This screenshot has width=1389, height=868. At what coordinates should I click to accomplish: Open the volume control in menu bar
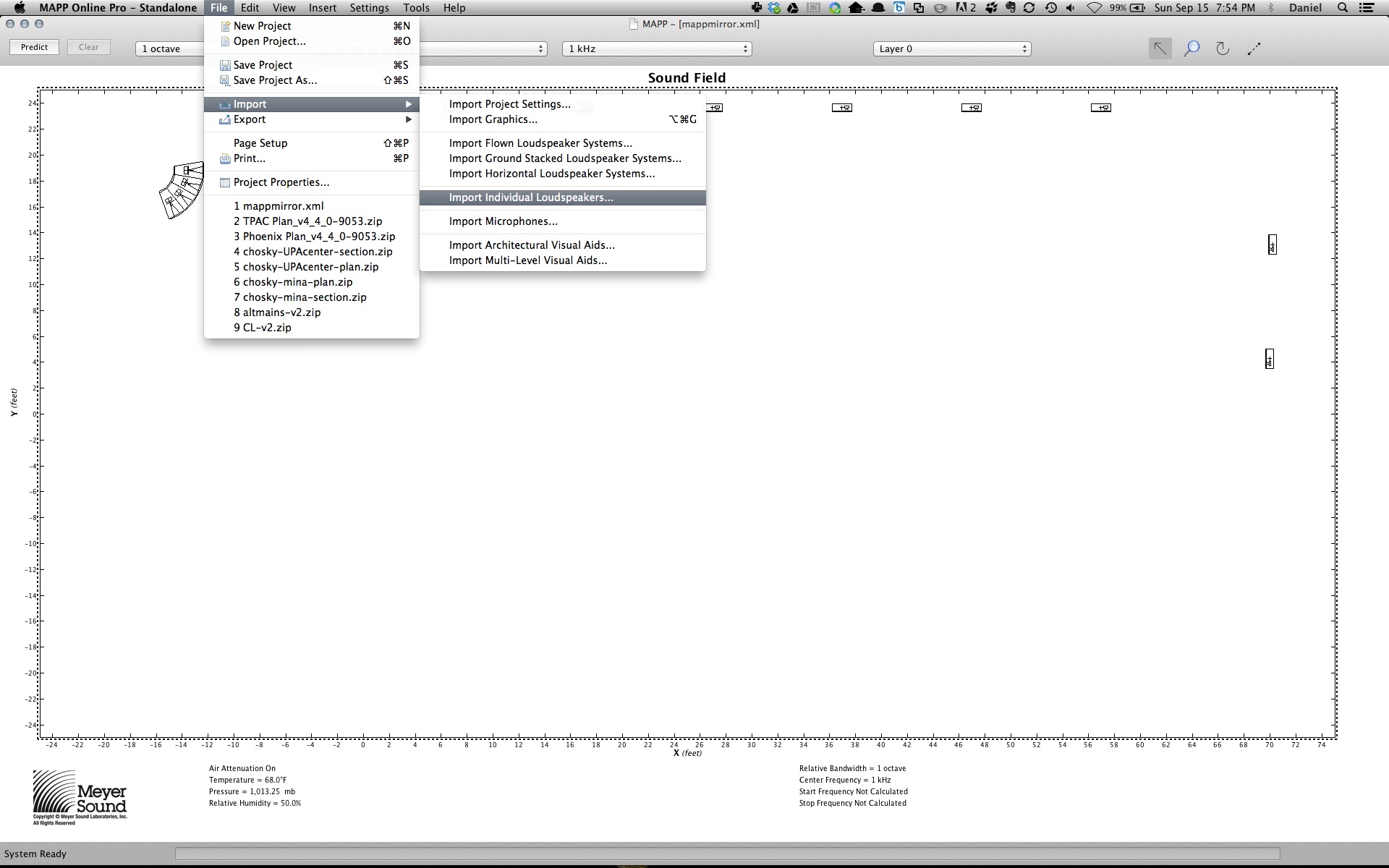point(1071,8)
